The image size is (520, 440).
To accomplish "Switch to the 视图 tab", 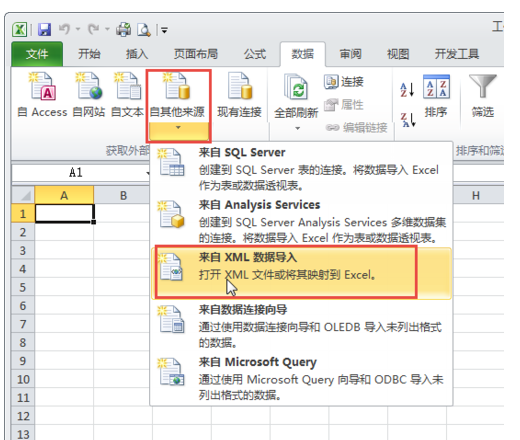I will click(398, 54).
